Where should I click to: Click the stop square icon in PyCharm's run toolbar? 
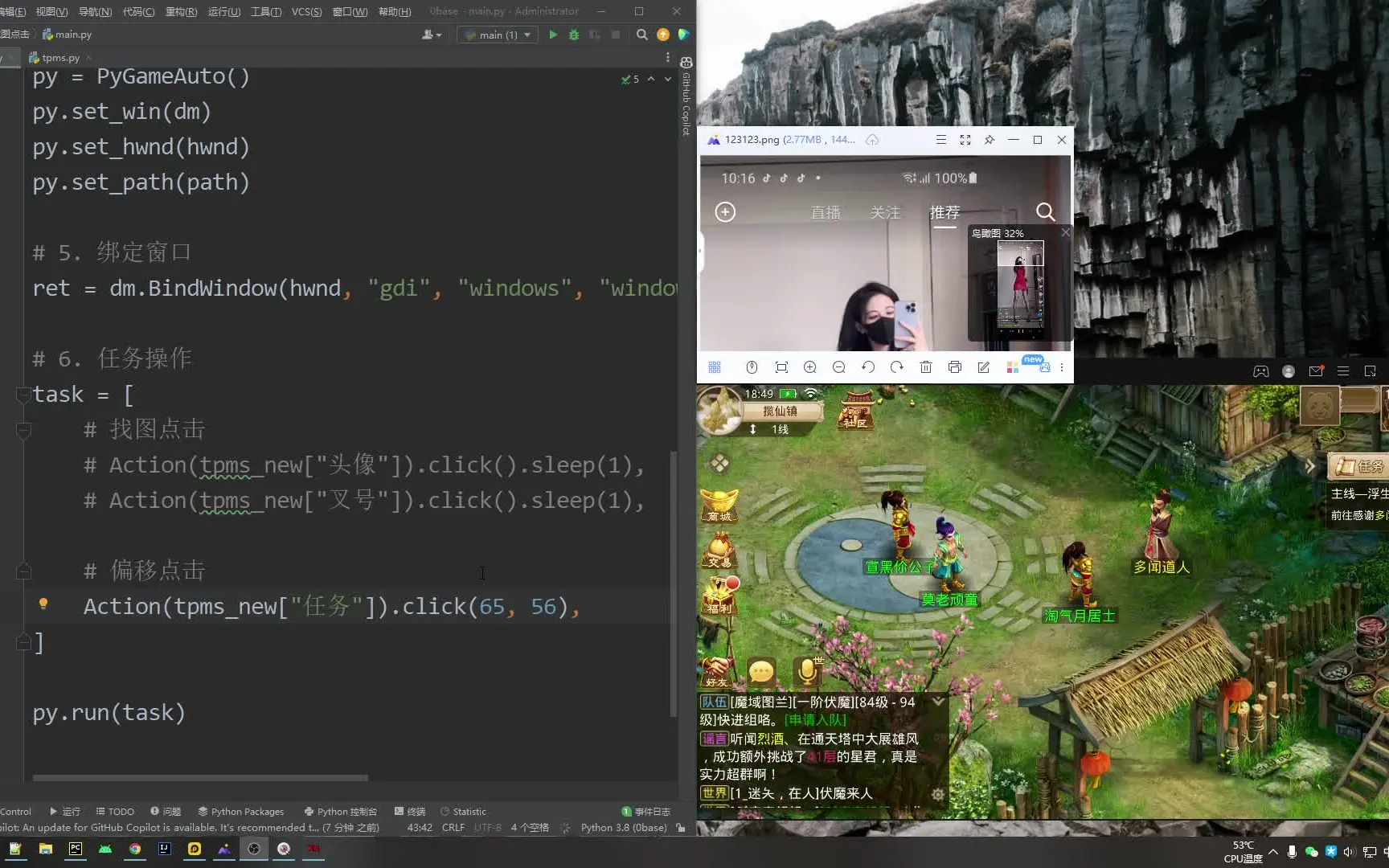pyautogui.click(x=616, y=35)
